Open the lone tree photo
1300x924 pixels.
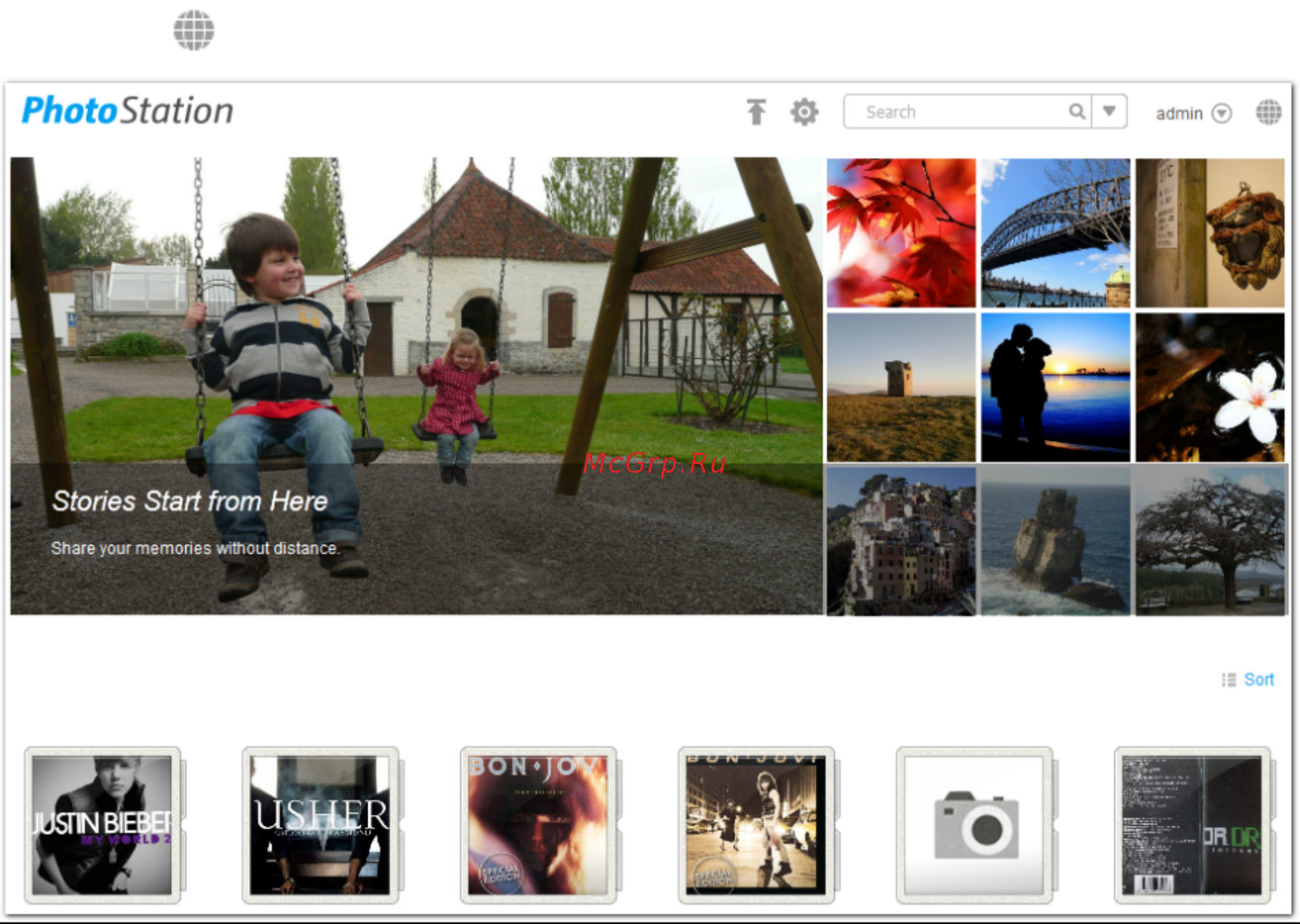pyautogui.click(x=1210, y=541)
